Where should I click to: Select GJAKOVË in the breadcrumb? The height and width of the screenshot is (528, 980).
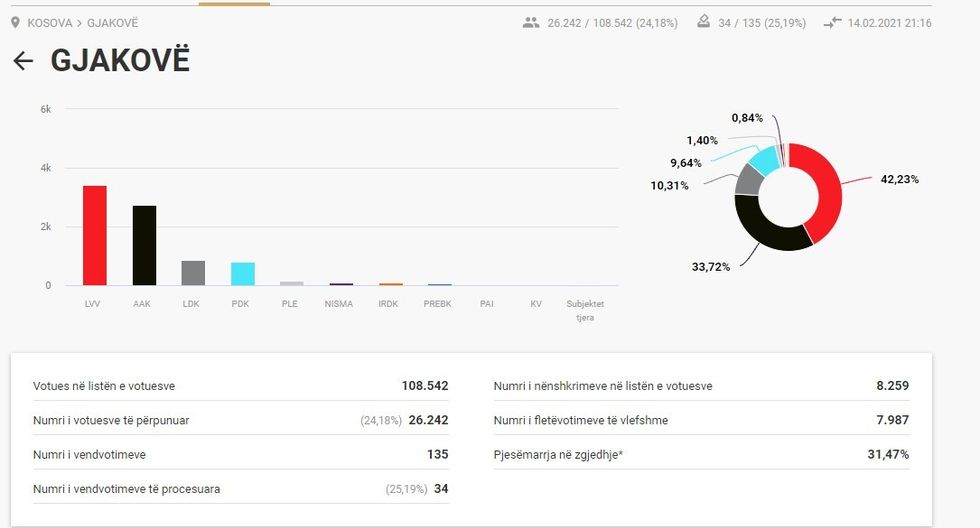click(113, 22)
